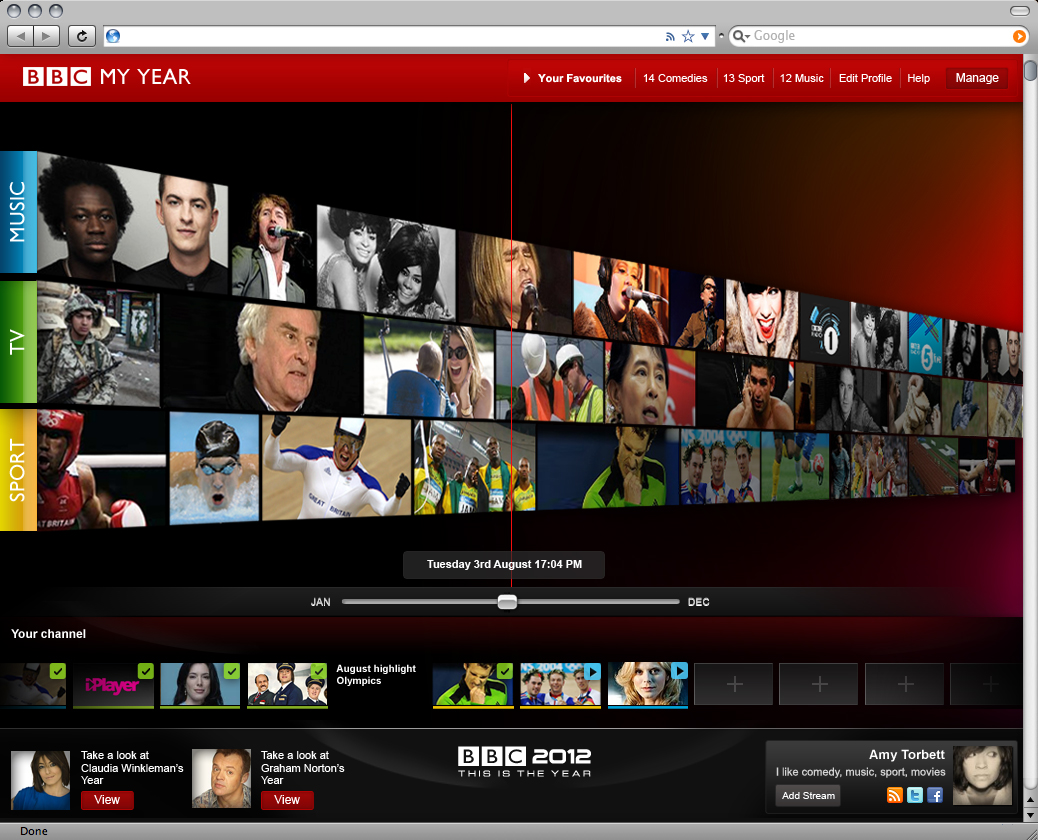
Task: Open the construction workers in hardhats thumbnail
Action: 549,376
